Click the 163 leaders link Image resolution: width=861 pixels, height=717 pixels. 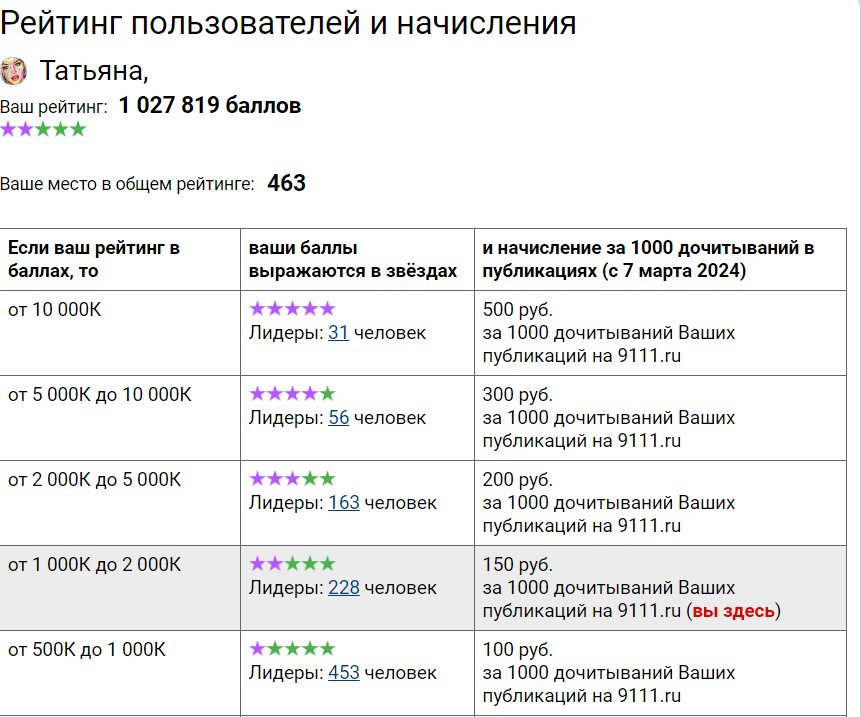pos(343,502)
